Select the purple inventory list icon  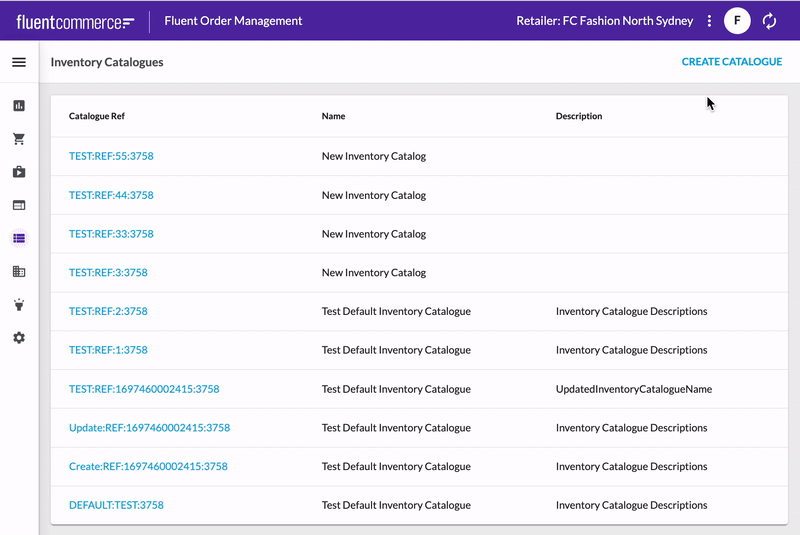19,238
